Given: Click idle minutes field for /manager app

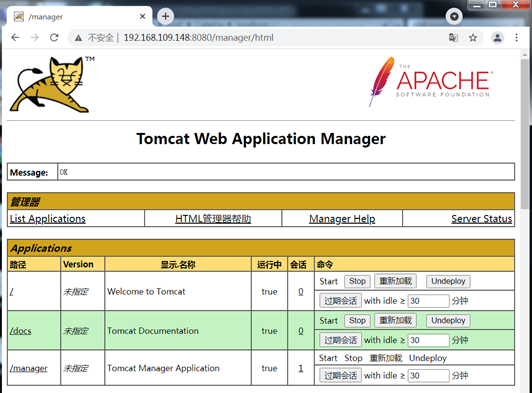Looking at the screenshot, I should [429, 375].
